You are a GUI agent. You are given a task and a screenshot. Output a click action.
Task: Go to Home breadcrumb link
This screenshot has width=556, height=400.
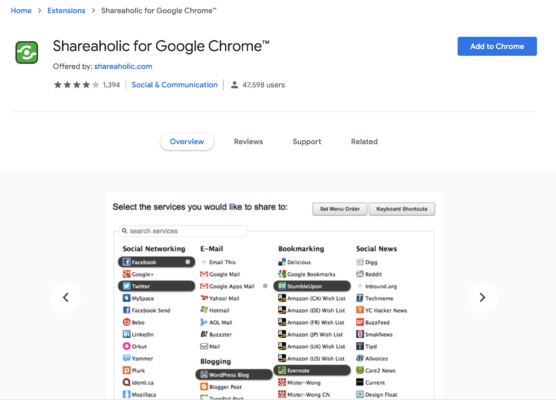click(x=21, y=11)
